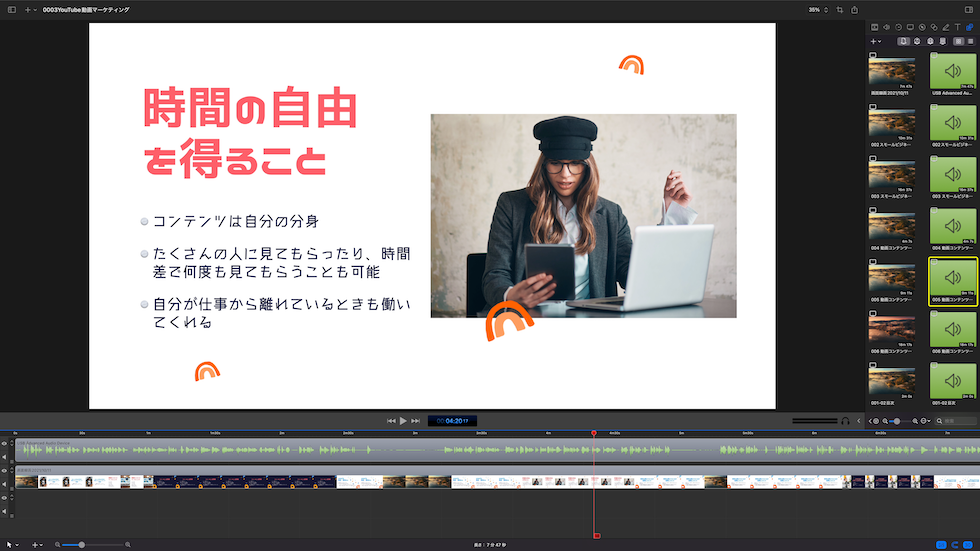
Task: Open the Video properties inspector tab
Action: pos(874,27)
